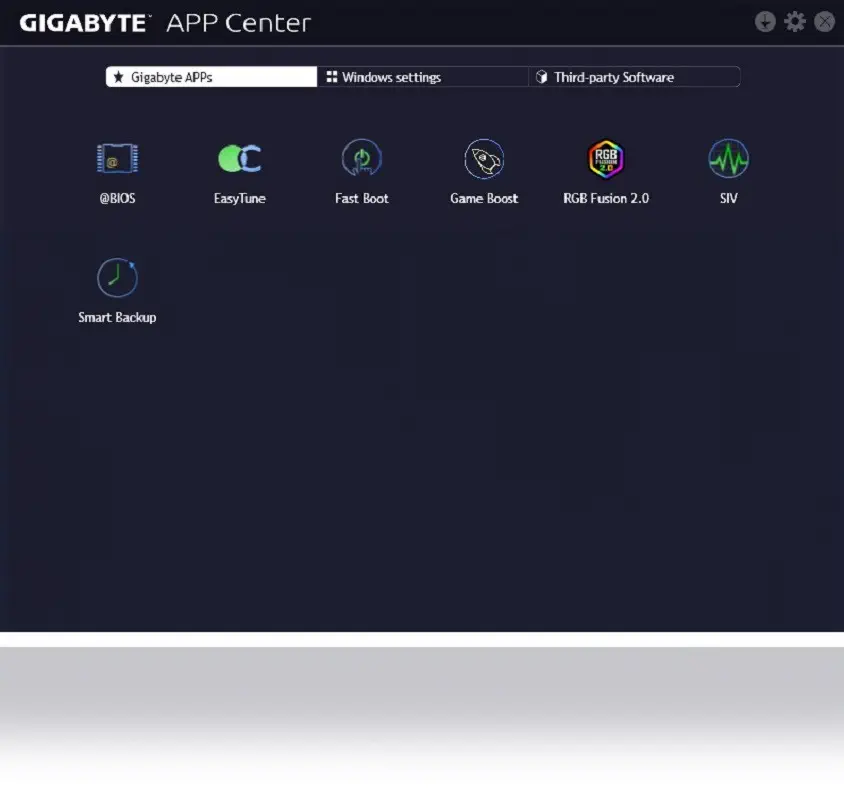Switch to the Gigabyte APPs tab

[212, 77]
